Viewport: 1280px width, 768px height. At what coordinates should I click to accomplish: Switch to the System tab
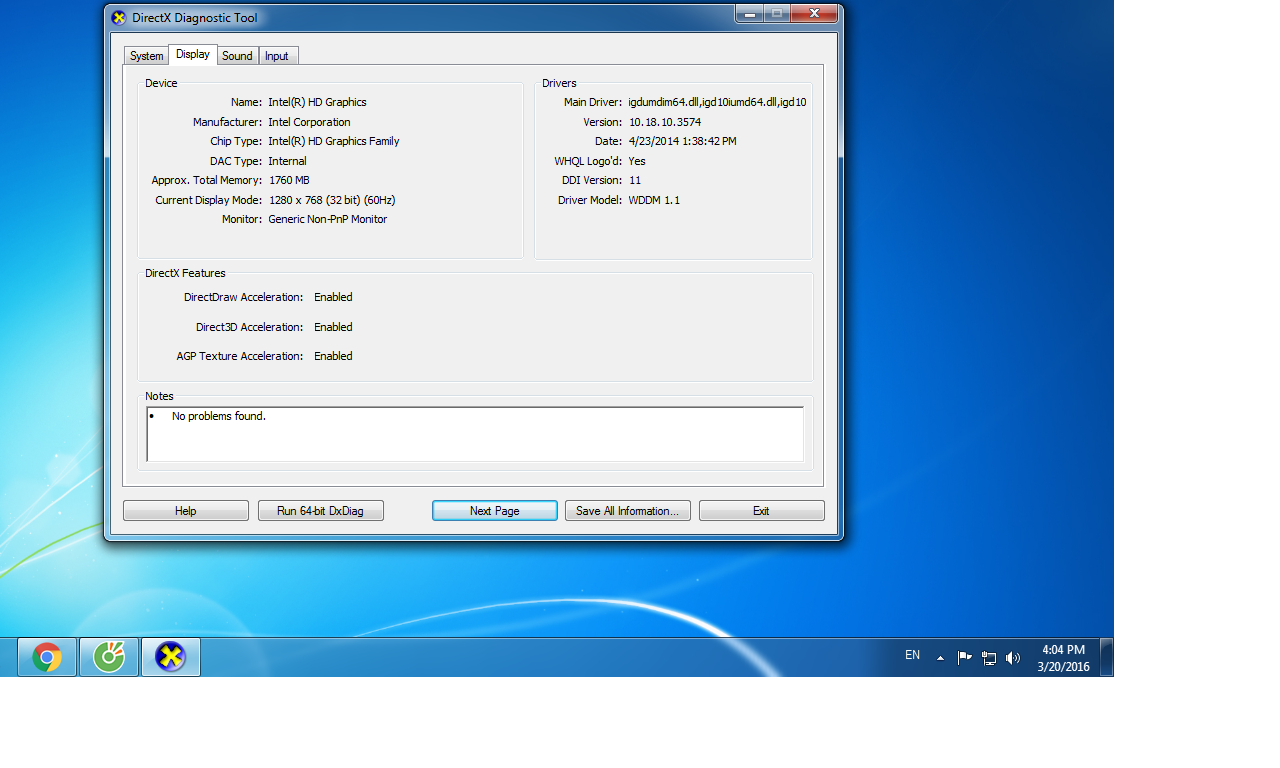coord(146,56)
